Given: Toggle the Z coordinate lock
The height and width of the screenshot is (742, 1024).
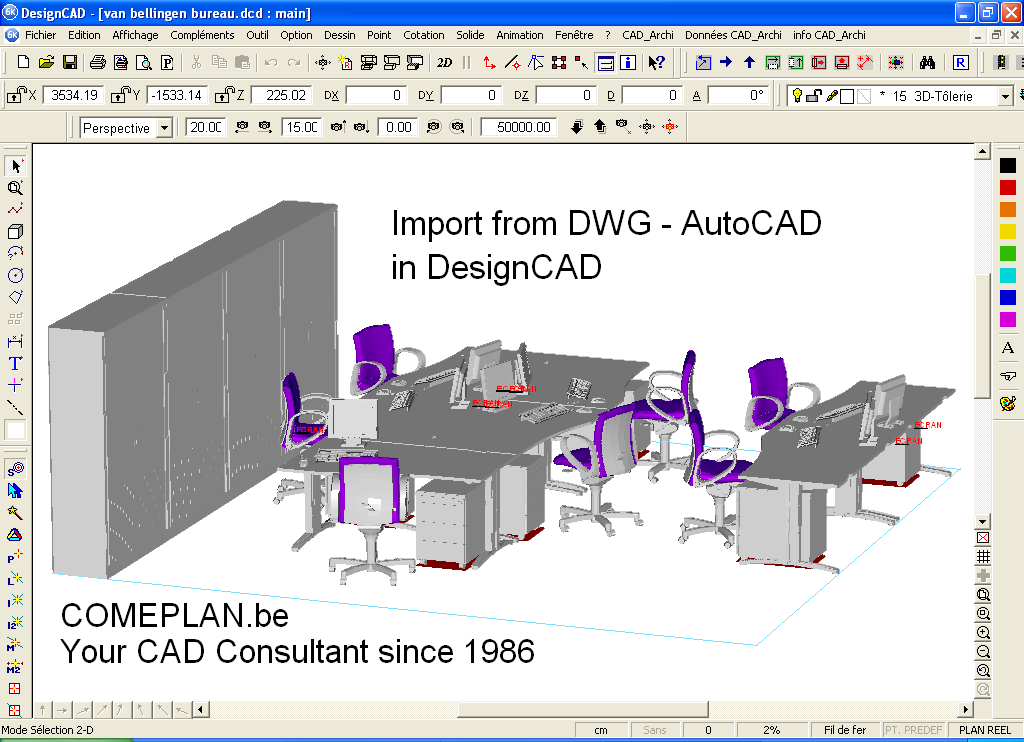Looking at the screenshot, I should click(x=224, y=95).
